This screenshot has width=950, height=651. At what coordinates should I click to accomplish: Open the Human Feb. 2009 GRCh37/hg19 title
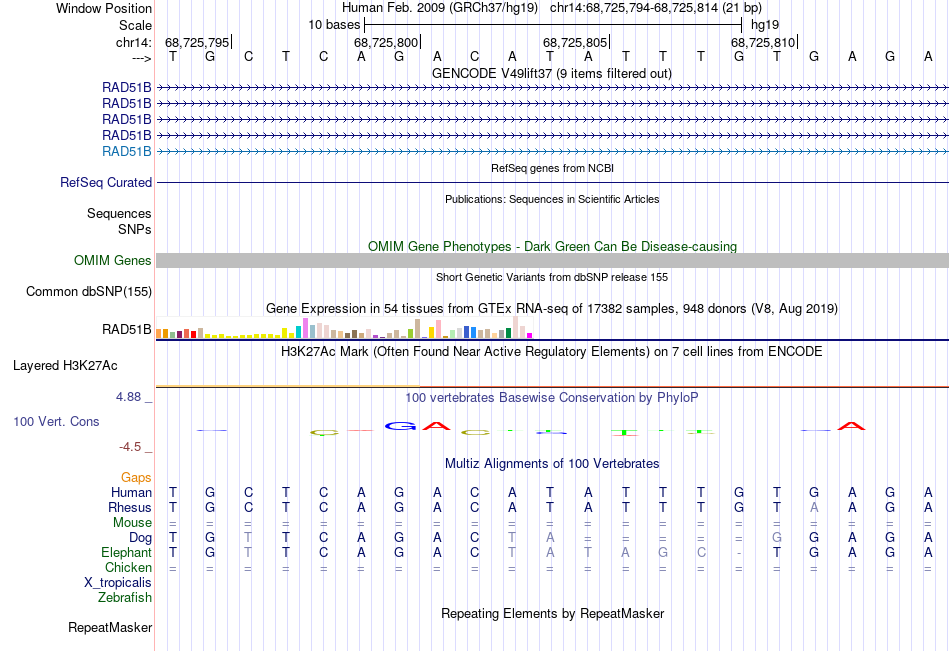[x=440, y=8]
